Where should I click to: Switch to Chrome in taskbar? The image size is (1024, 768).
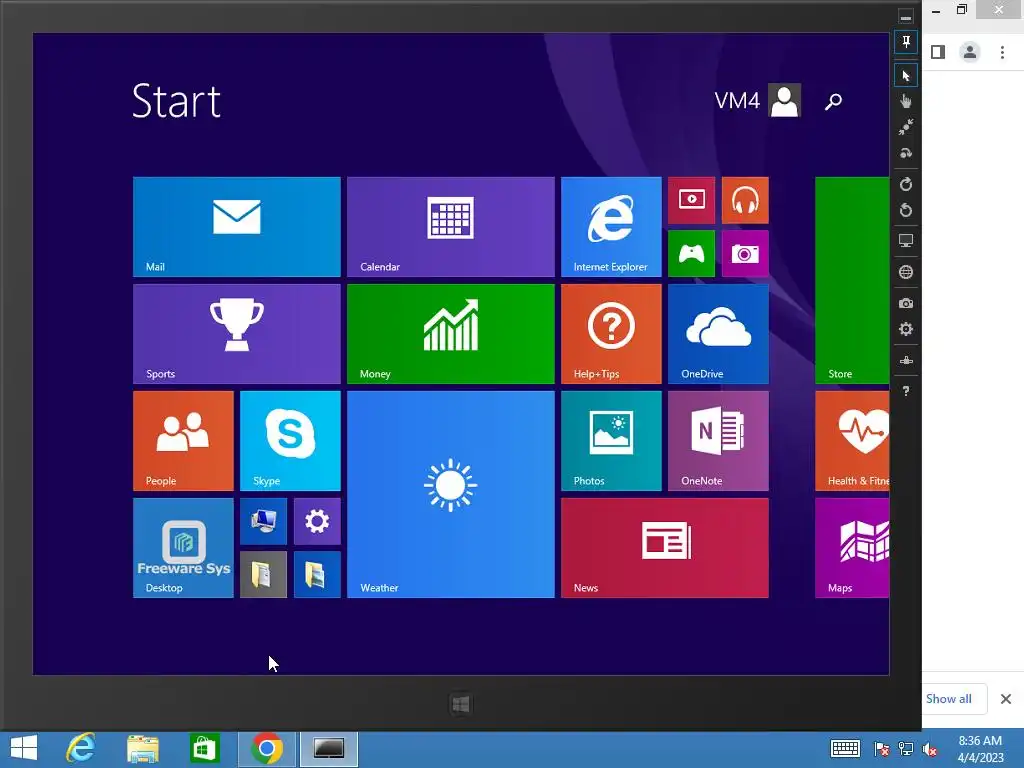click(x=266, y=748)
